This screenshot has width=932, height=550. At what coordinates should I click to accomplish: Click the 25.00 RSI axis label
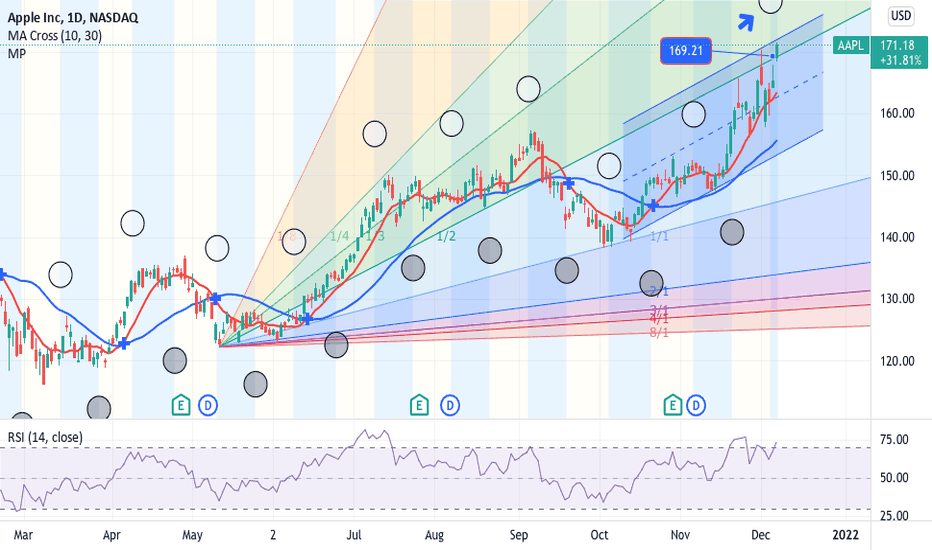pos(894,516)
